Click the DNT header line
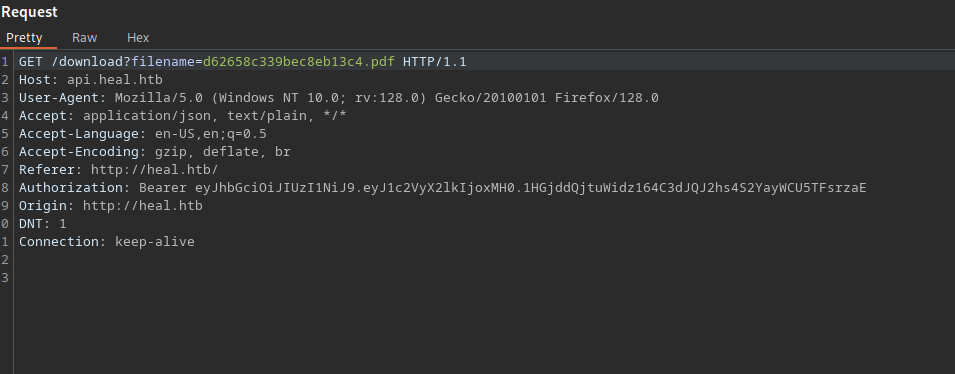This screenshot has height=374, width=955. pyautogui.click(x=43, y=224)
